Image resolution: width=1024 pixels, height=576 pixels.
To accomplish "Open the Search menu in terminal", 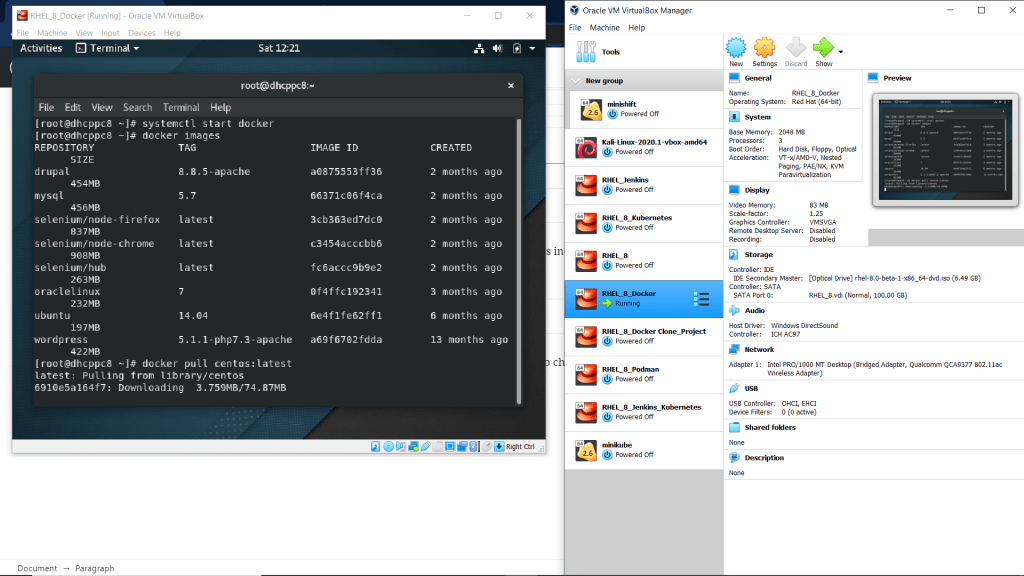I will tap(138, 107).
